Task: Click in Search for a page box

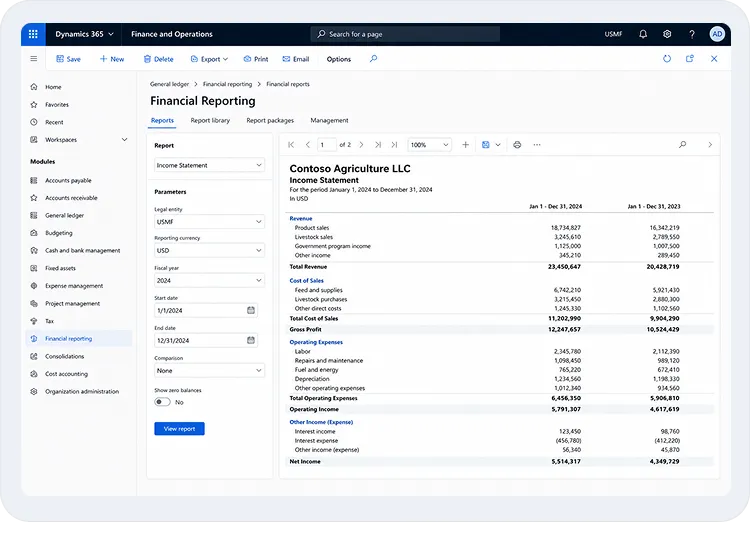Action: (405, 34)
